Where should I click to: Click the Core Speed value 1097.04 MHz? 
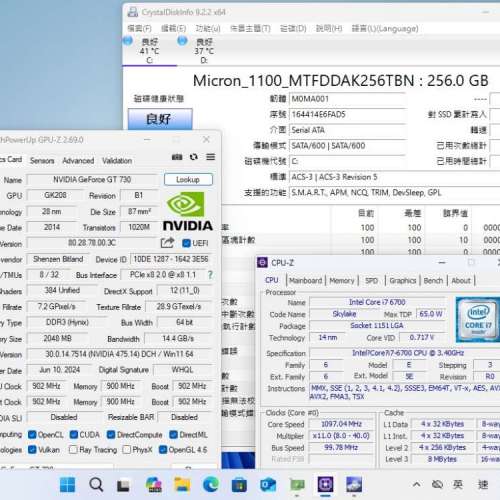[341, 424]
